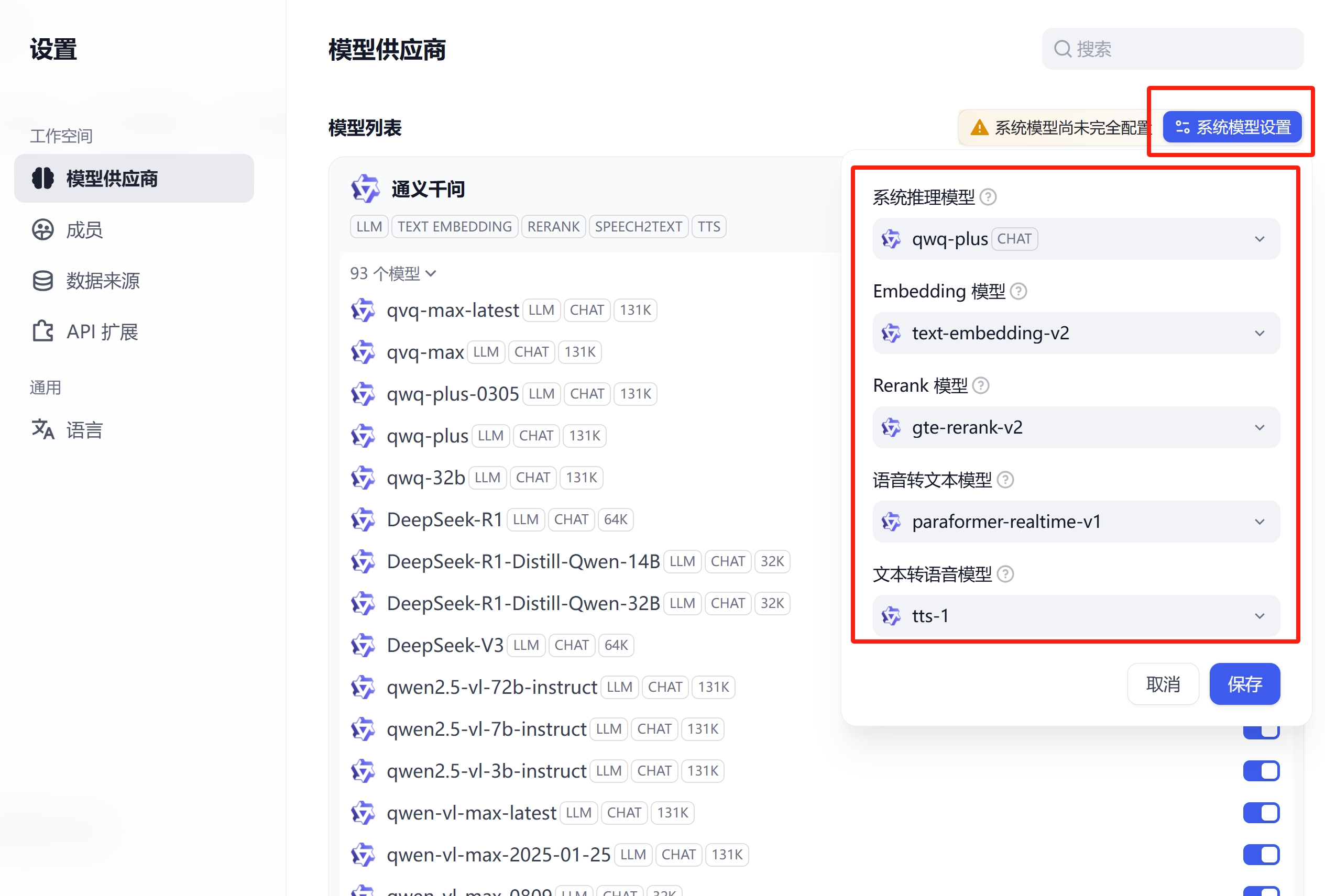Image resolution: width=1325 pixels, height=896 pixels.
Task: Click the chevron arrow of gte-rerank-v2 dropdown
Action: pos(1260,427)
